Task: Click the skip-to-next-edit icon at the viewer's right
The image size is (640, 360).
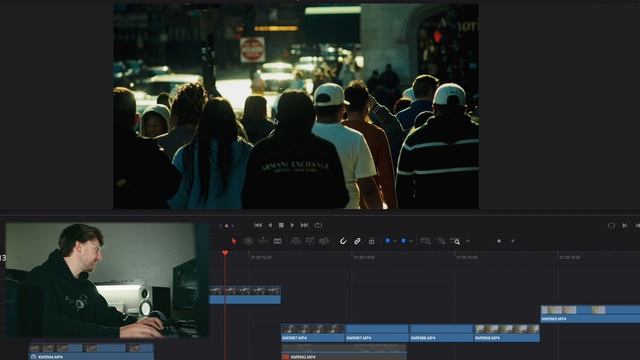Action: coord(624,225)
